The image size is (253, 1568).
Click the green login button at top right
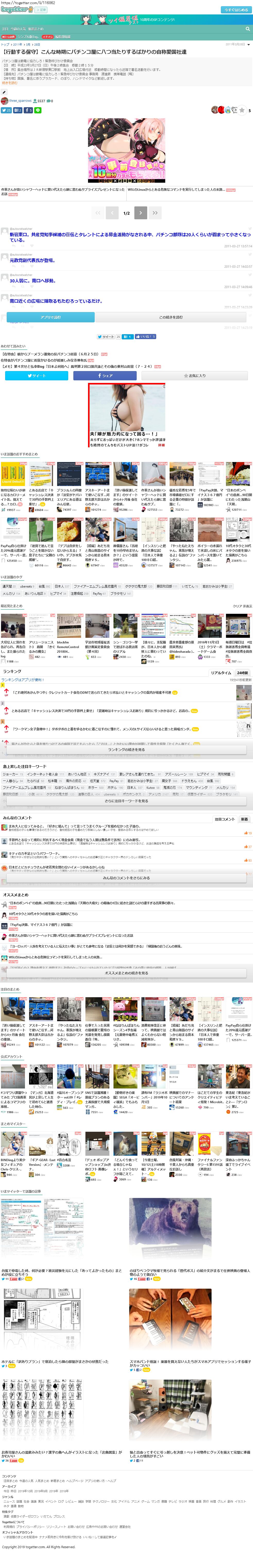[x=236, y=10]
